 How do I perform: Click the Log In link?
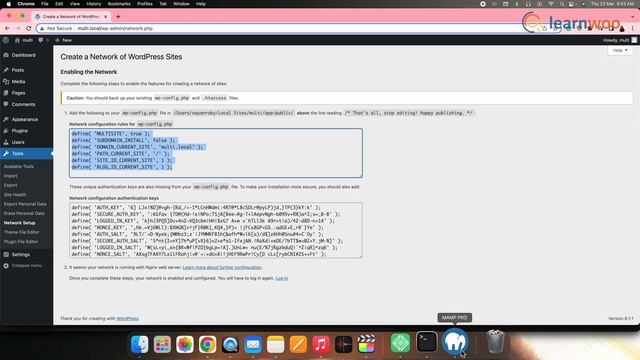(282, 278)
